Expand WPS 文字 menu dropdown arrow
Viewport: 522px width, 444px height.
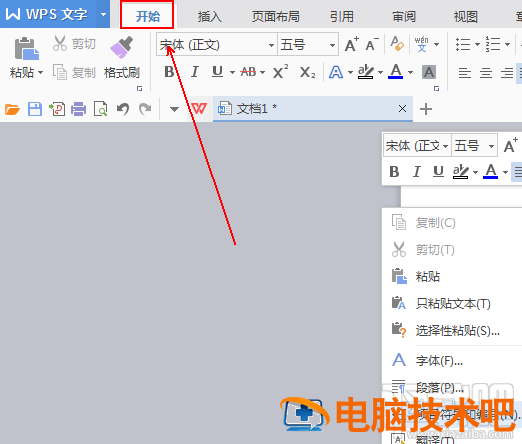click(103, 14)
